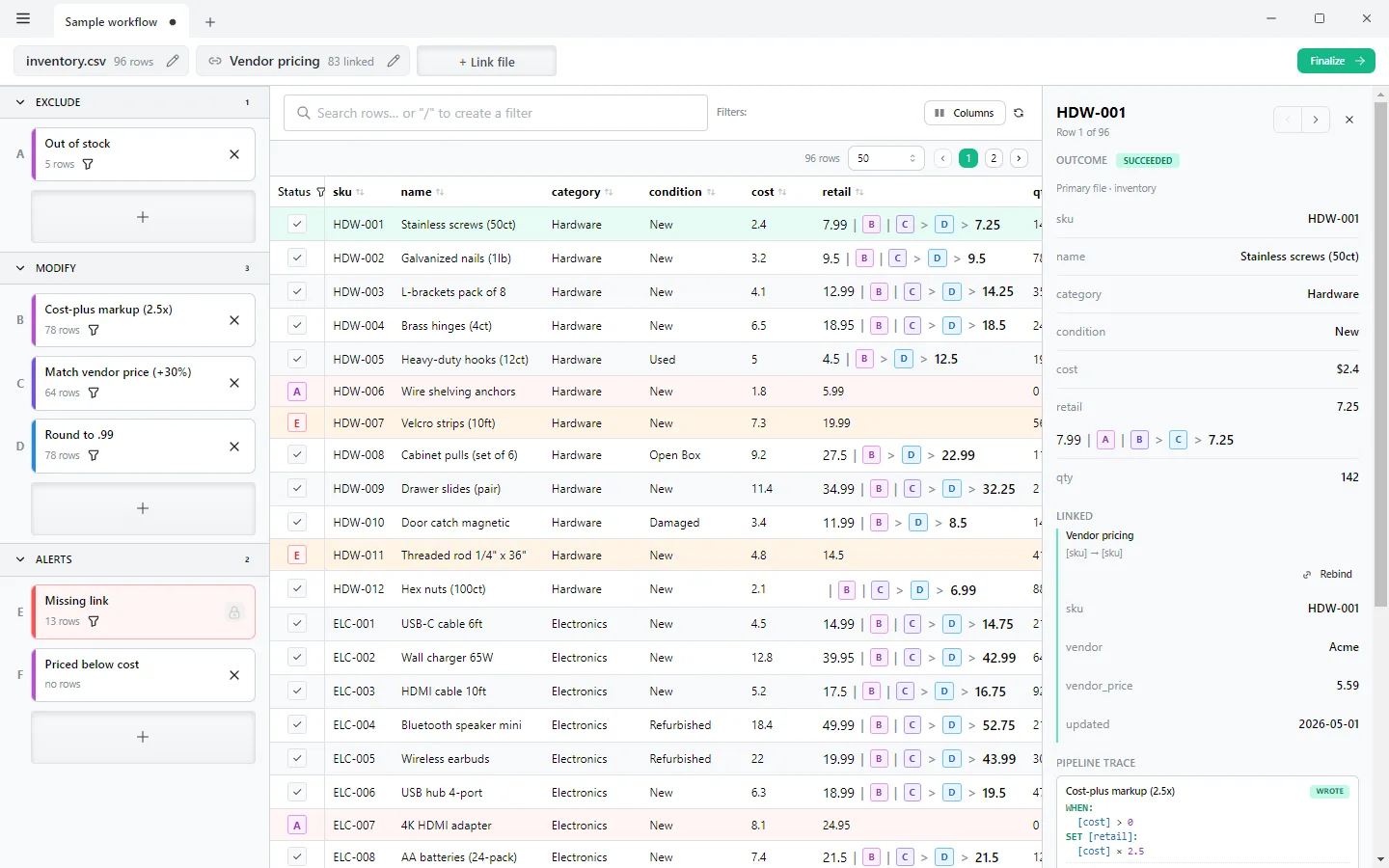Click the Finalize button
Image resolution: width=1389 pixels, height=868 pixels.
tap(1336, 61)
